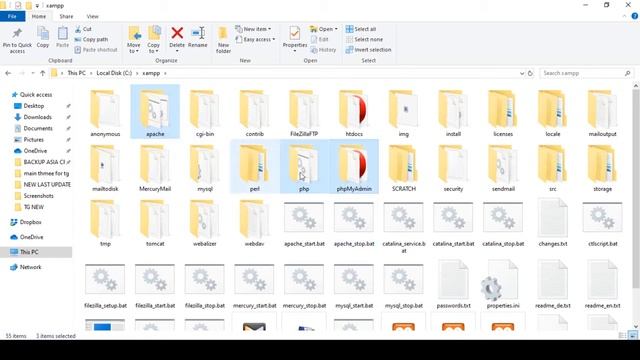Open NEW LAST UPDATE pinned folder

[47, 184]
